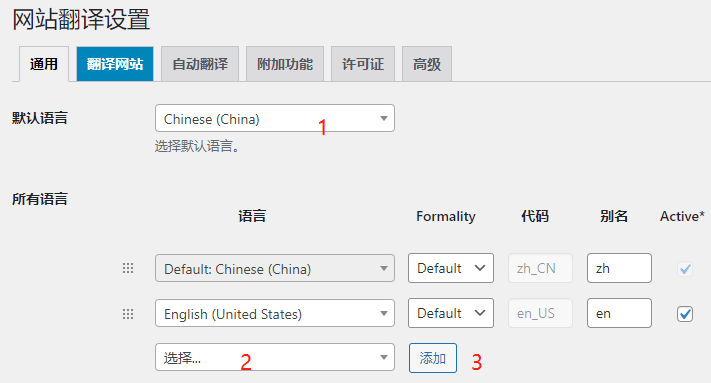The height and width of the screenshot is (383, 711).
Task: Open the default language Chinese (China) dropdown
Action: pyautogui.click(x=275, y=118)
